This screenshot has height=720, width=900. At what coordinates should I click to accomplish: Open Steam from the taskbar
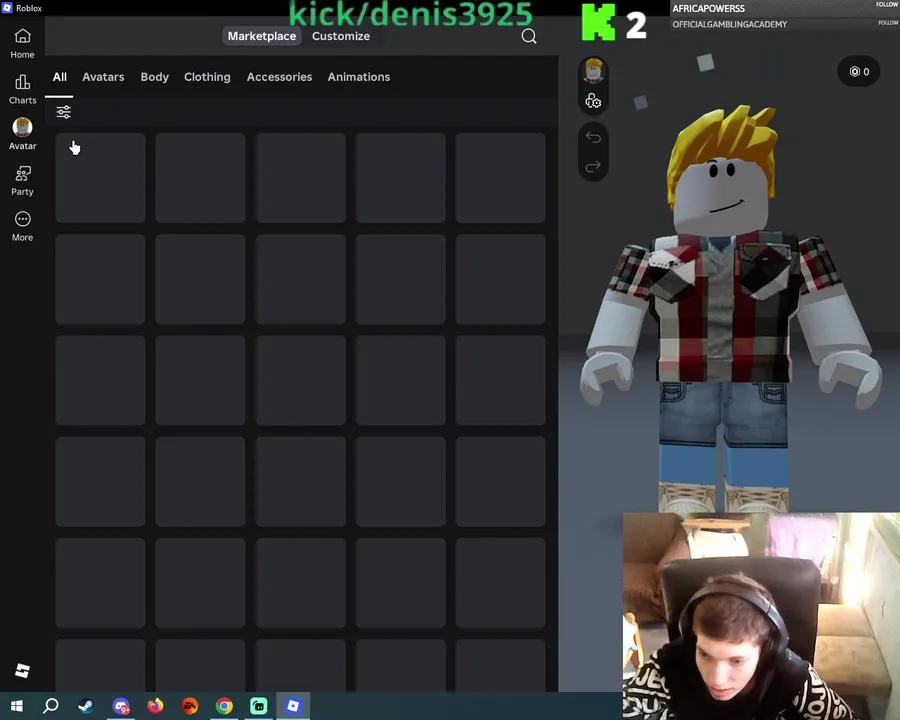[x=86, y=706]
